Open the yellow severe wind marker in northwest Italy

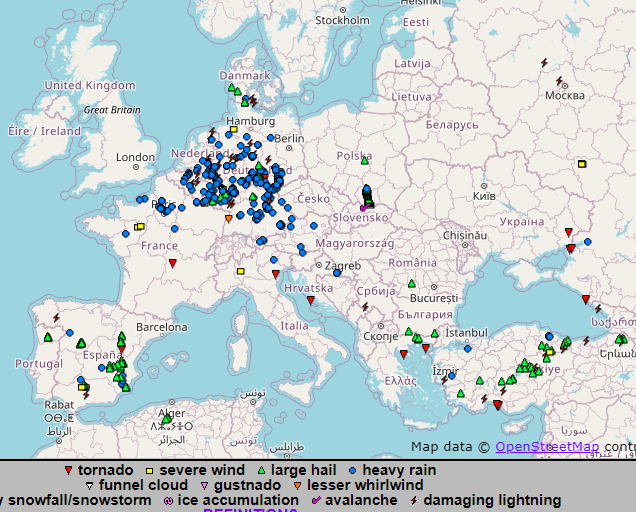point(241,271)
